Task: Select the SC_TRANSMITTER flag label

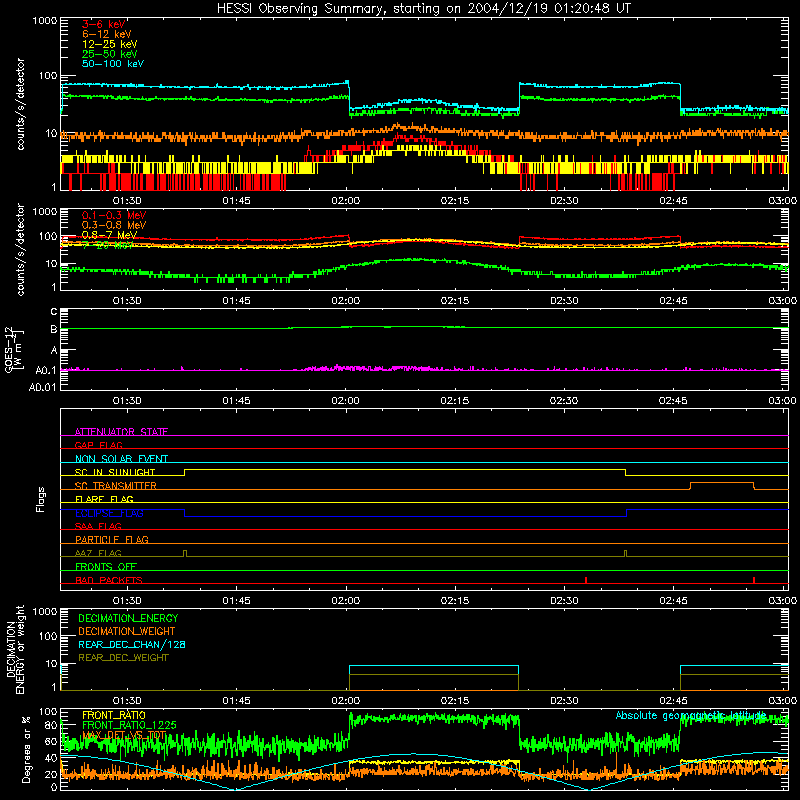Action: 115,485
